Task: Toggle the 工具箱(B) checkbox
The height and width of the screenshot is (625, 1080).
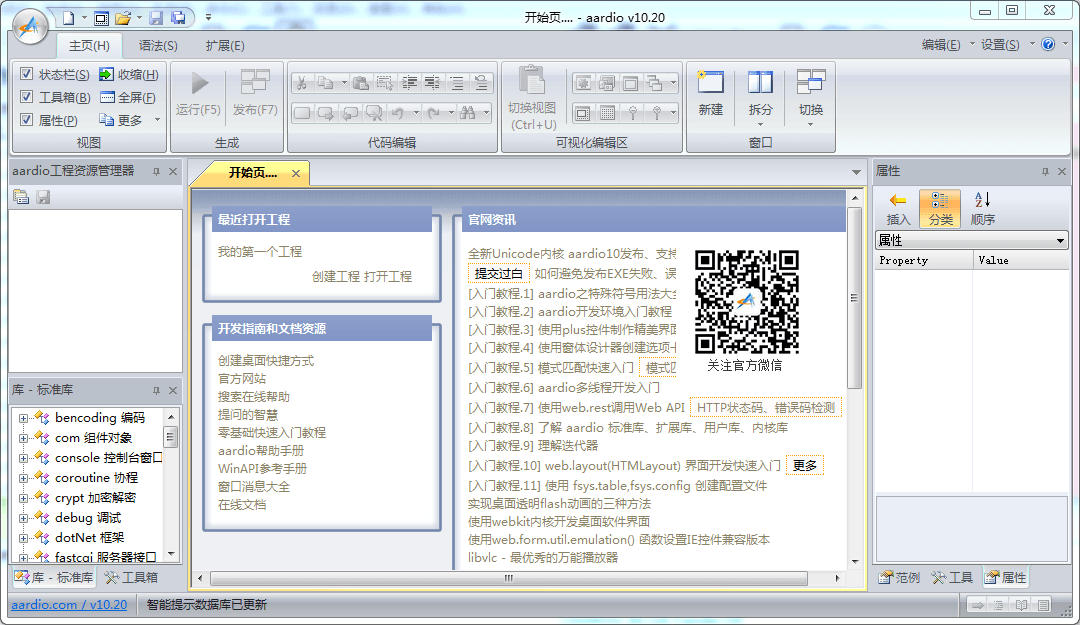Action: (27, 97)
